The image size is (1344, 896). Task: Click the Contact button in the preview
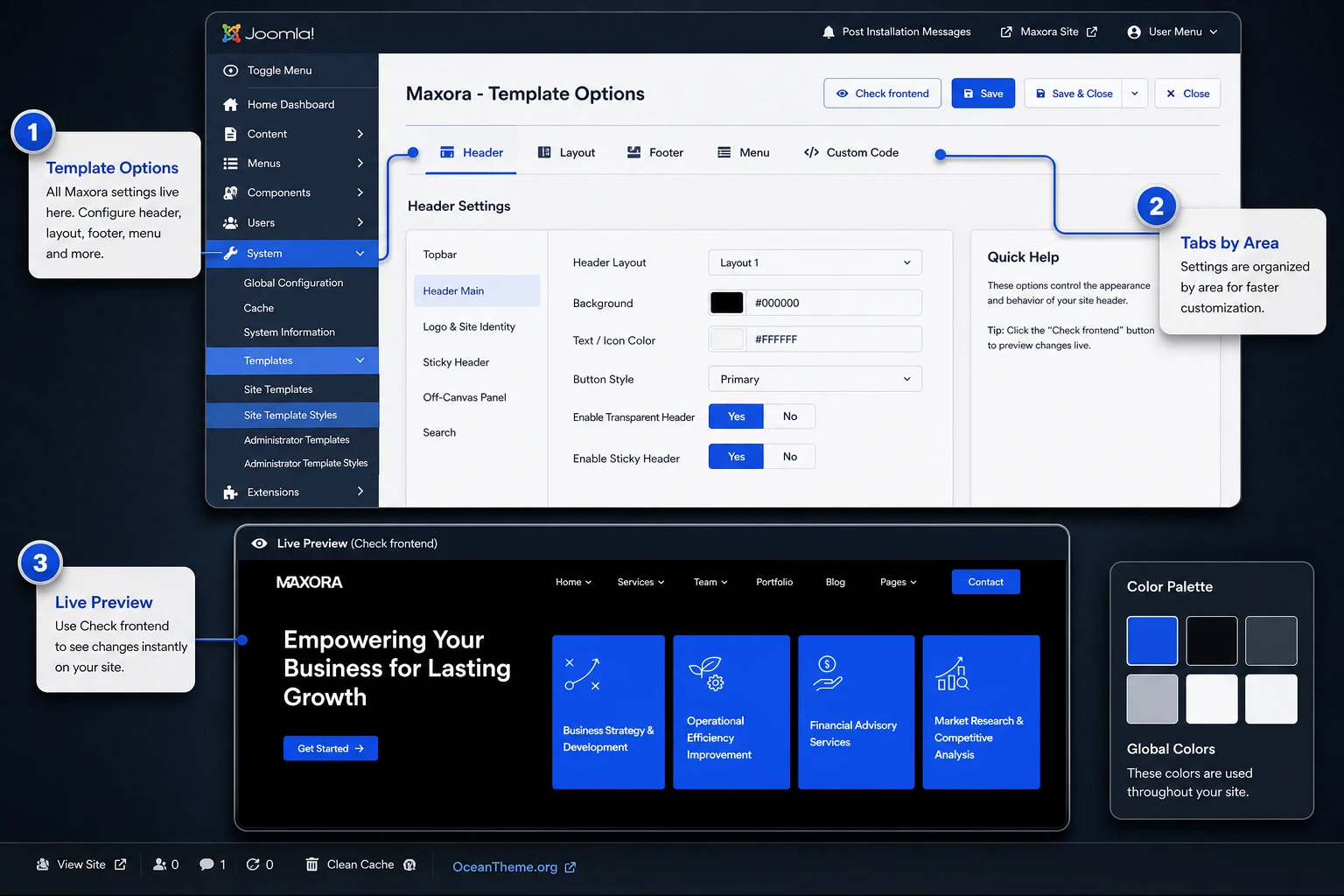pos(985,582)
